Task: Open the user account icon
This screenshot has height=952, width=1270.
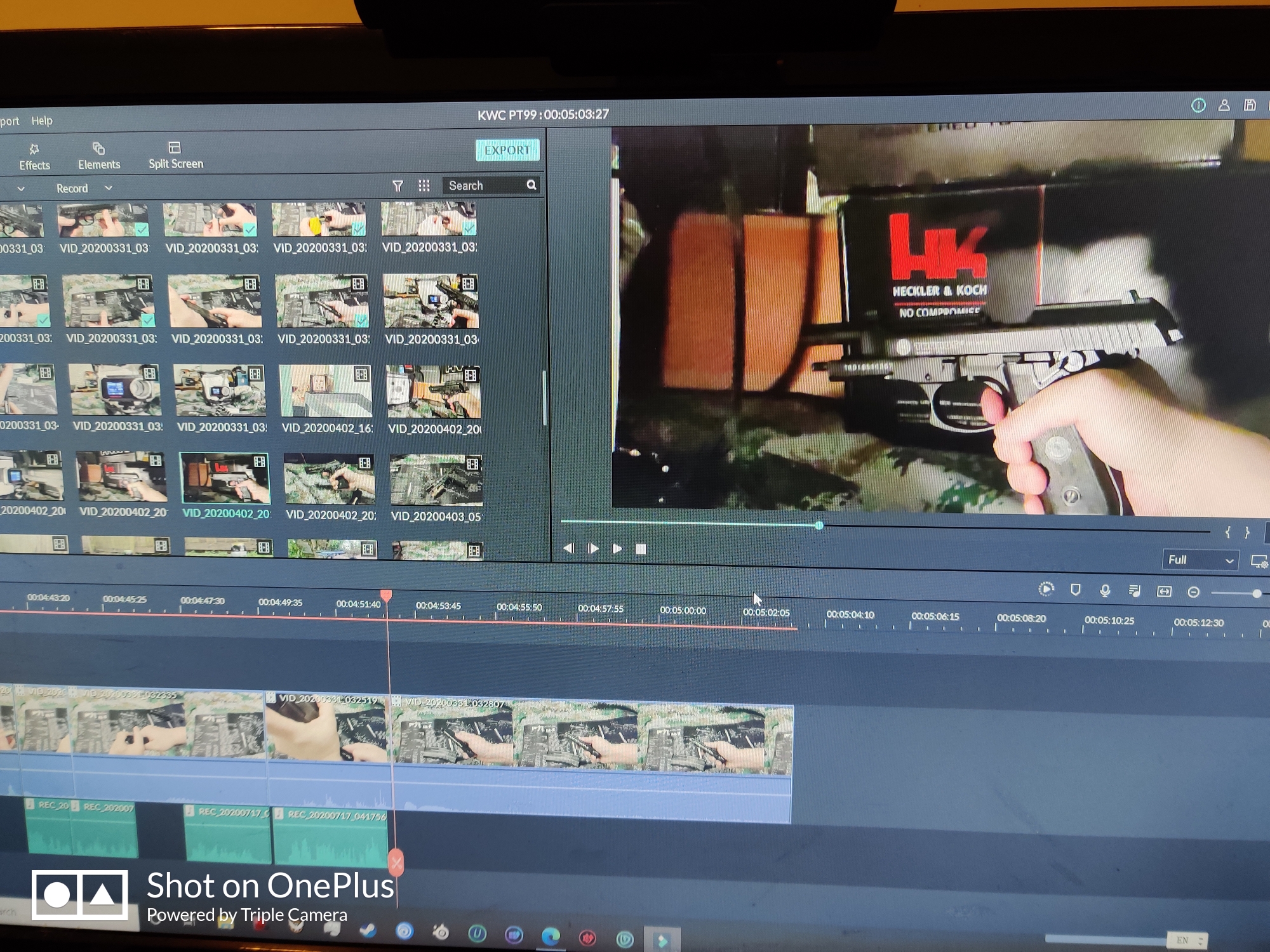Action: point(1224,105)
